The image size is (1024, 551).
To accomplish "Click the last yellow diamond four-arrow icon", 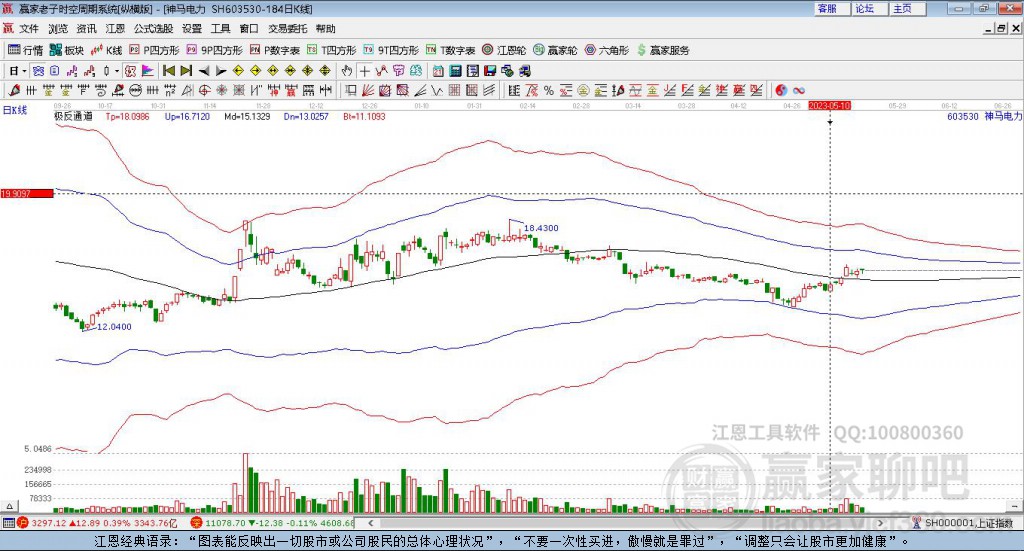I will pyautogui.click(x=325, y=71).
